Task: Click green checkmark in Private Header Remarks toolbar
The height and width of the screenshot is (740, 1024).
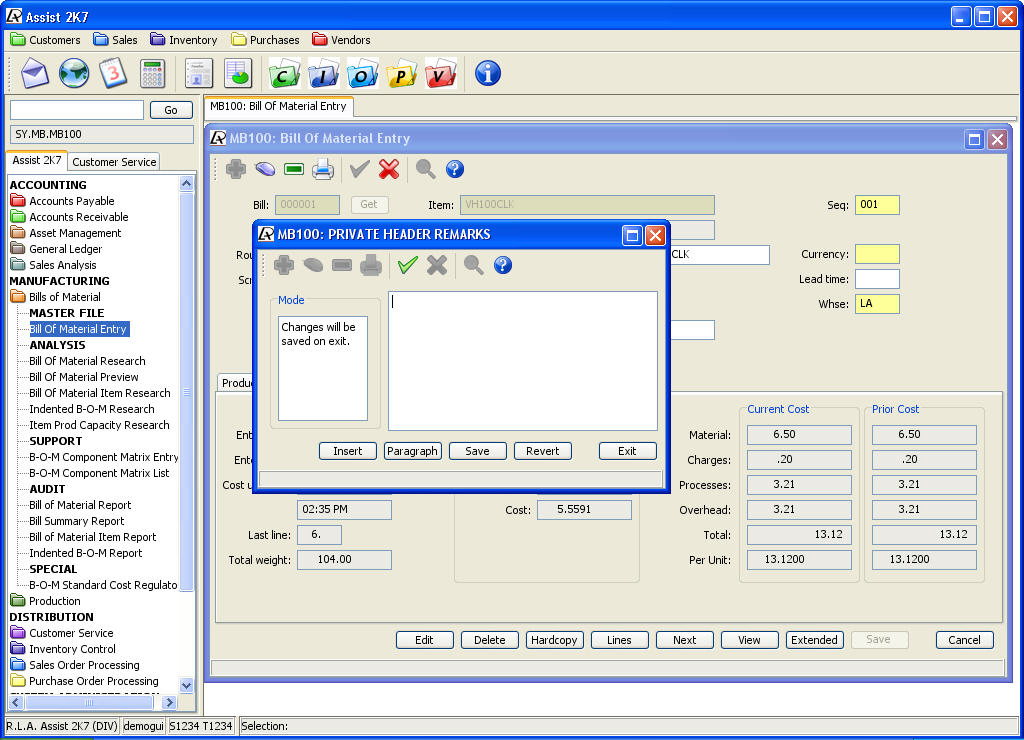Action: coord(407,265)
